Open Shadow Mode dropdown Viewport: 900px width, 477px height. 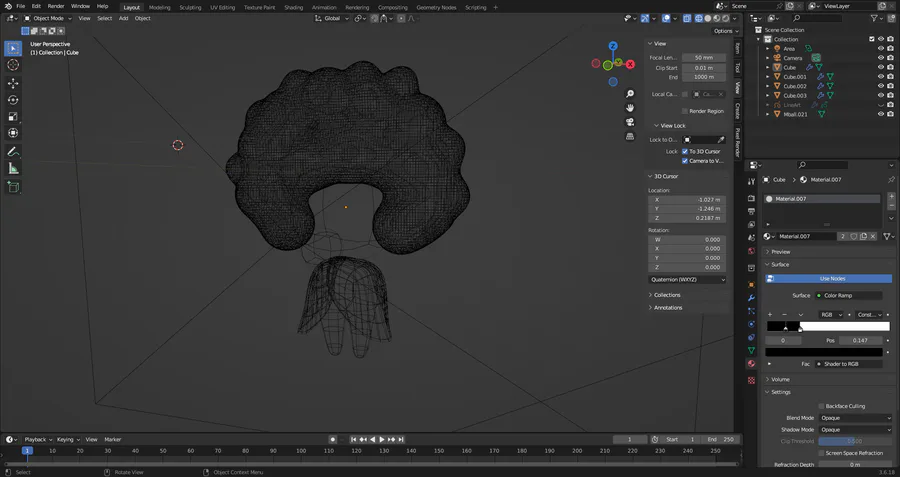(855, 429)
